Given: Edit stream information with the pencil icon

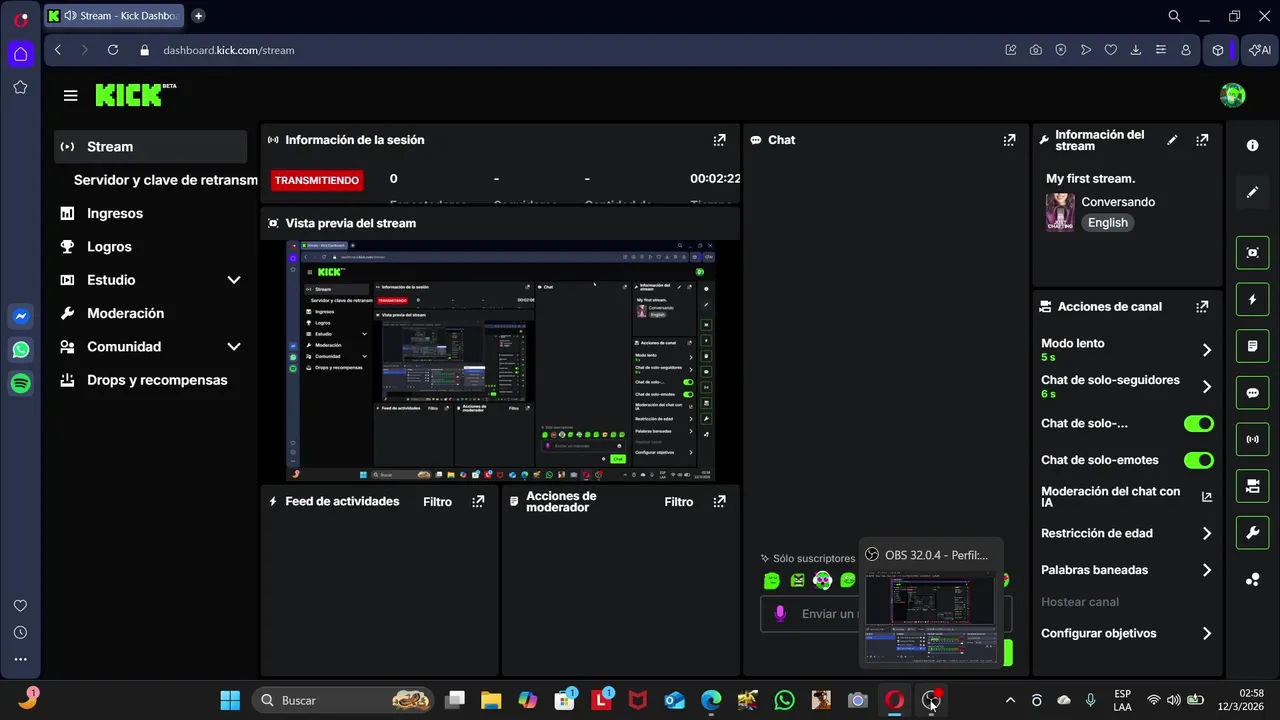Looking at the screenshot, I should [x=1172, y=140].
